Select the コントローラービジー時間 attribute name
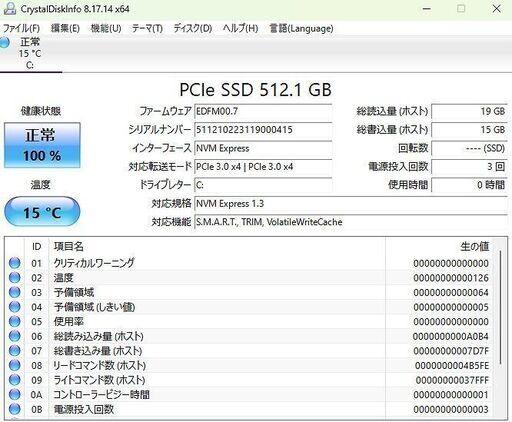The height and width of the screenshot is (422, 512). [x=101, y=395]
